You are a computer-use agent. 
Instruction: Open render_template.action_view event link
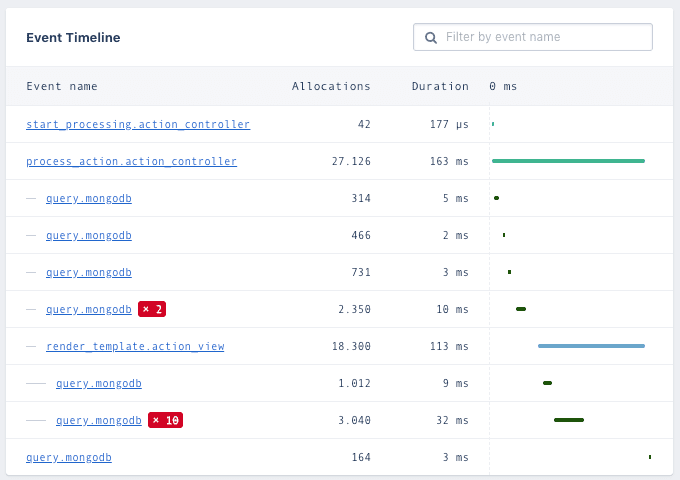[135, 346]
